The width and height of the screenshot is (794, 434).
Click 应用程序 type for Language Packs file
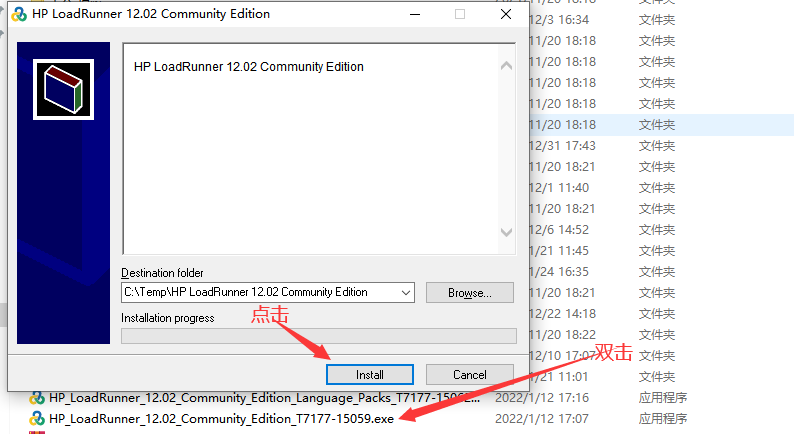tap(662, 398)
